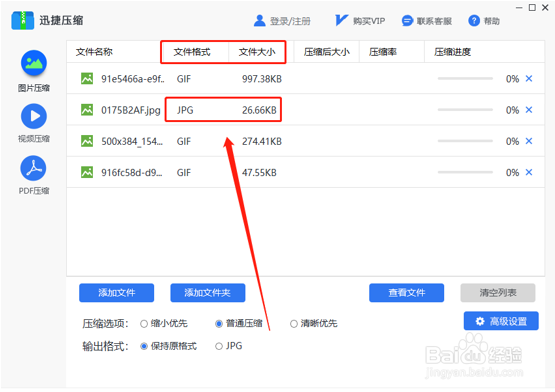Remove the 997.38KB GIF file row
Image resolution: width=555 pixels, height=392 pixels.
tap(529, 78)
